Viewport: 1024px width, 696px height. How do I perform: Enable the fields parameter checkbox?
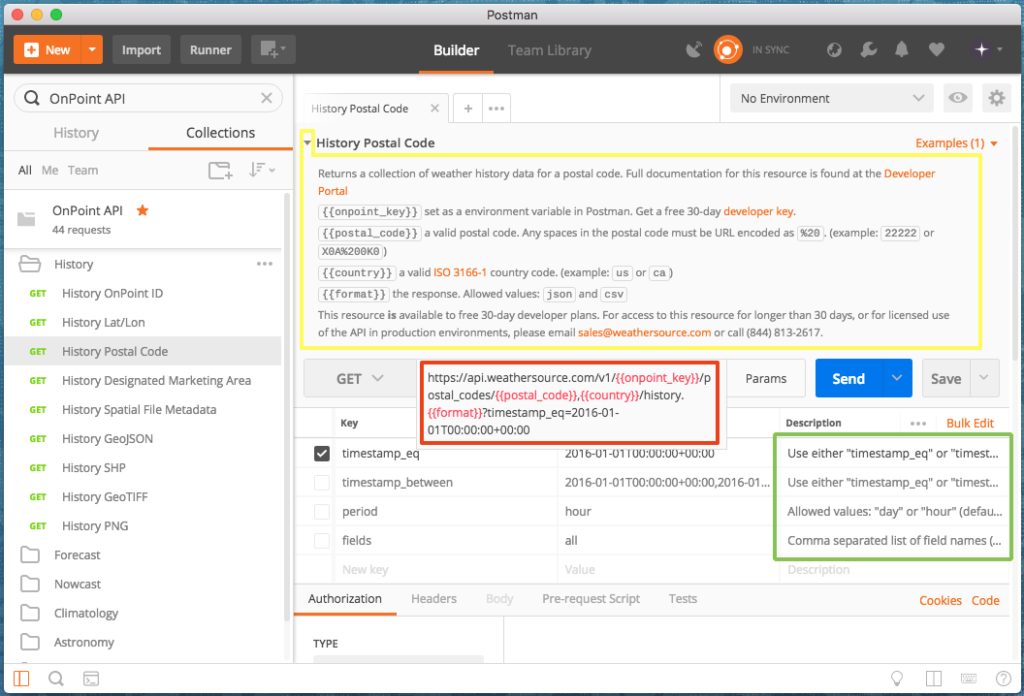[321, 541]
